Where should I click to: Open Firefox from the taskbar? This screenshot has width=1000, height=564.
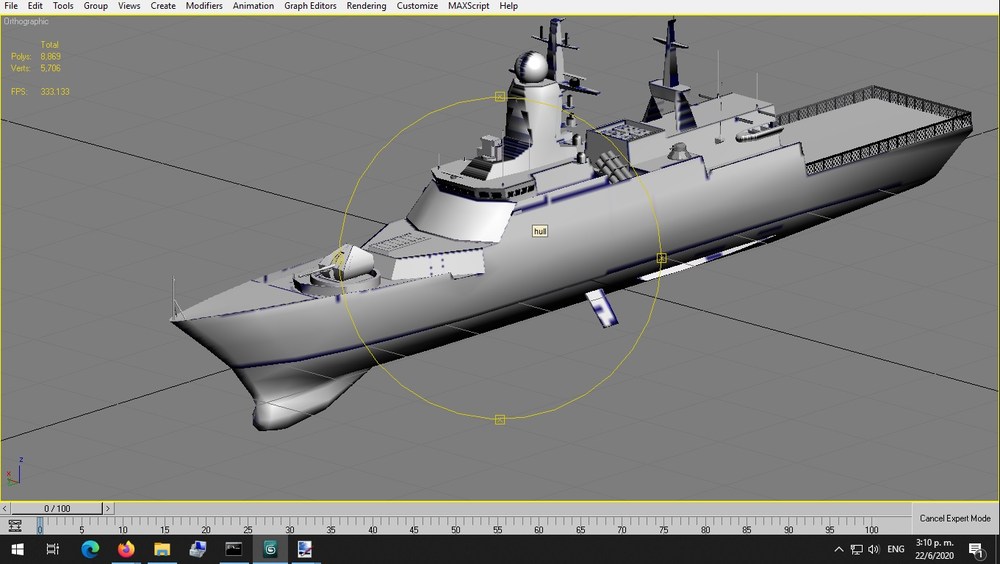(126, 549)
